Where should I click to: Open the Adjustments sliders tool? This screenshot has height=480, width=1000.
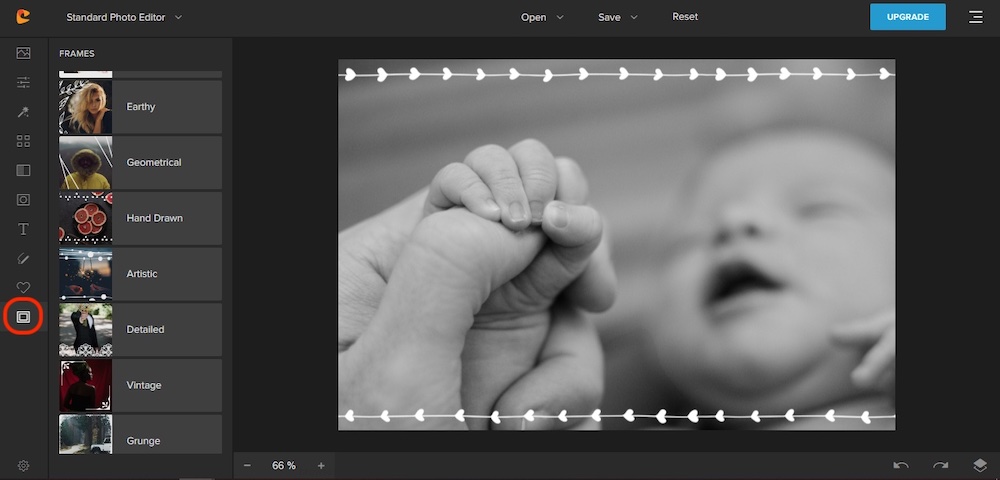pyautogui.click(x=23, y=82)
